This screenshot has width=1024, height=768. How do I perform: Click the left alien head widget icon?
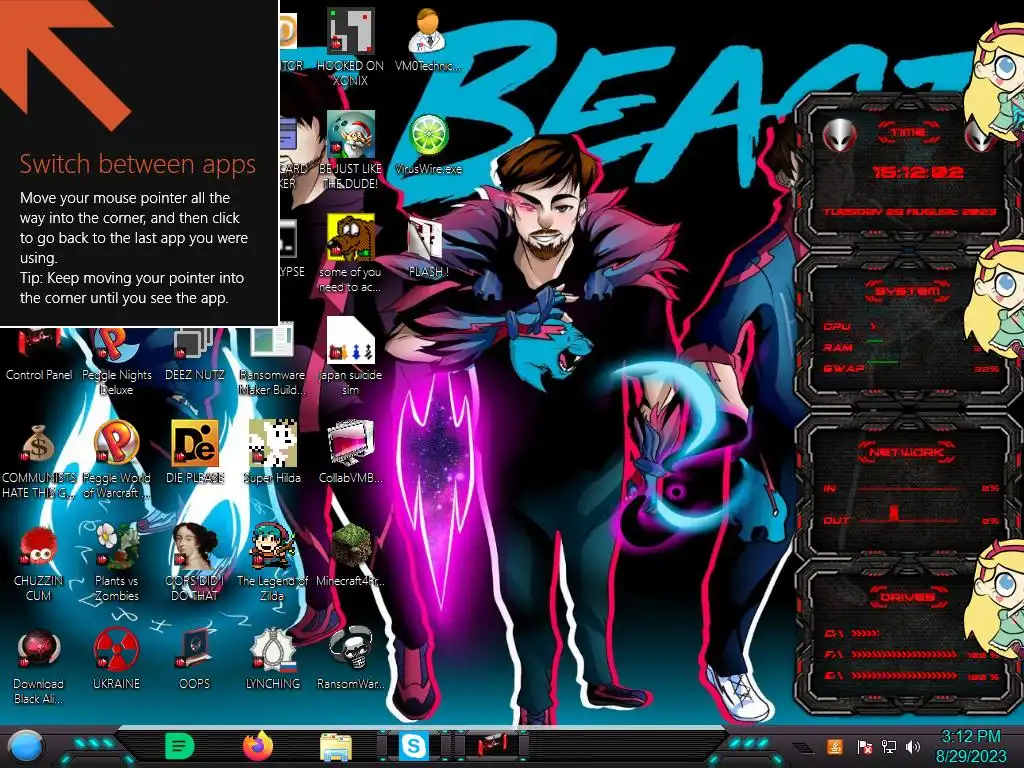point(839,136)
